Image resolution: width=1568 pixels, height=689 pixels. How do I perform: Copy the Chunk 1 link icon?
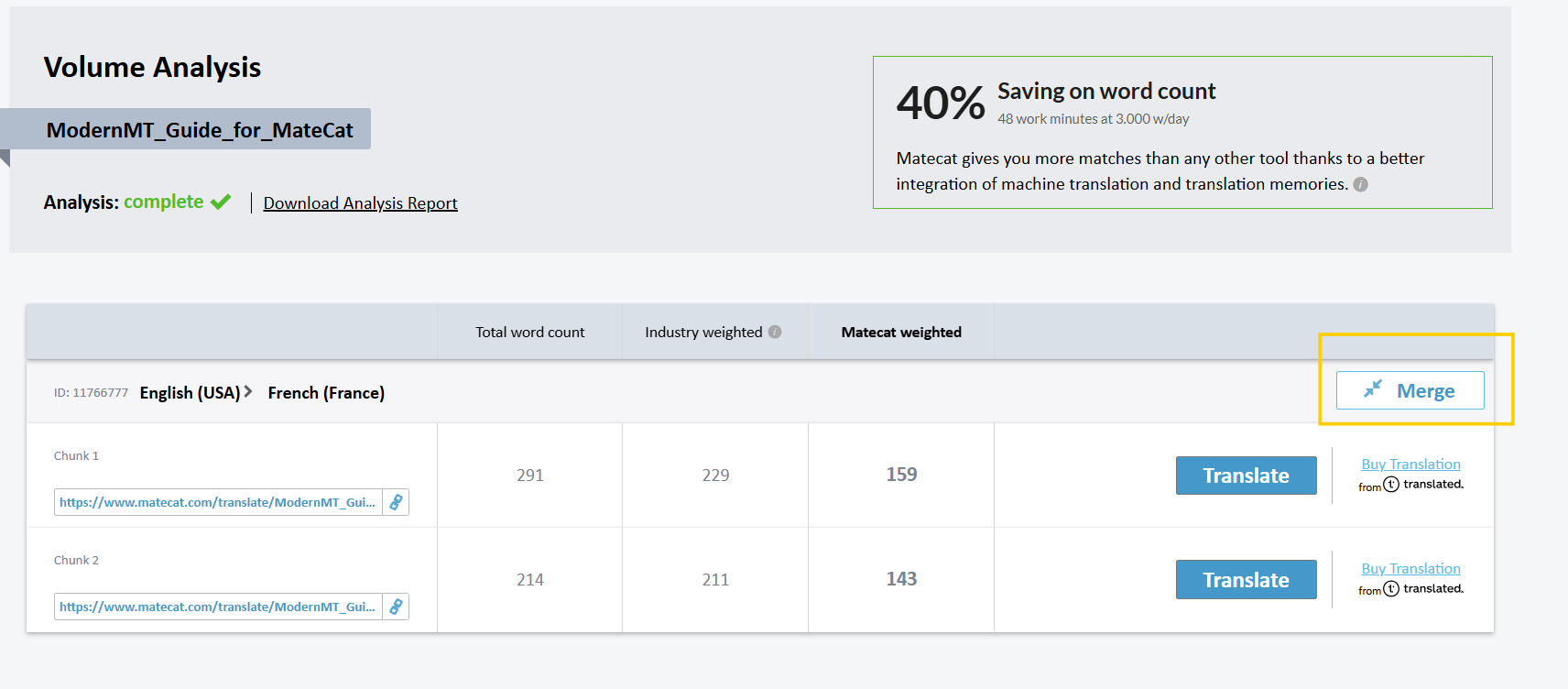tap(396, 502)
